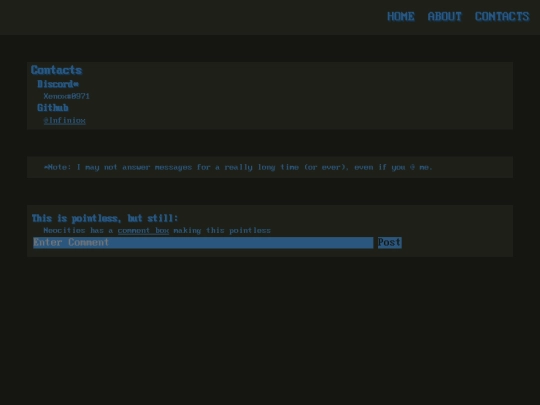Submit the comment with Post button
The height and width of the screenshot is (405, 540).
[x=390, y=242]
